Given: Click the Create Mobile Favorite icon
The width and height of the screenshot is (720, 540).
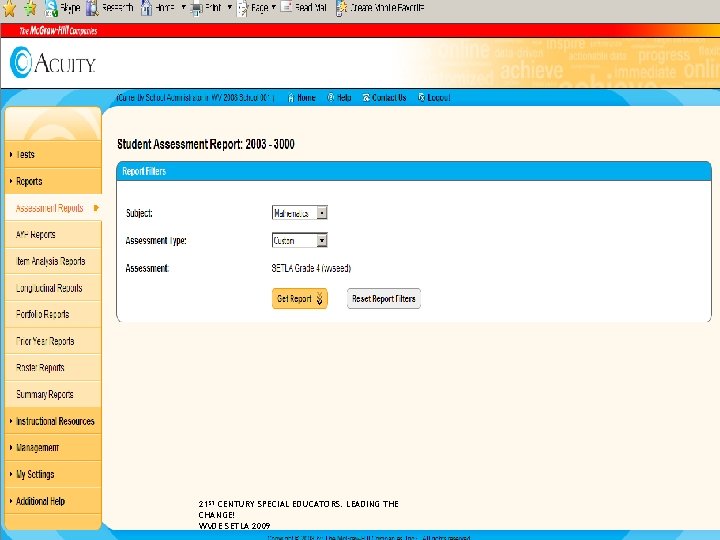Looking at the screenshot, I should (342, 8).
